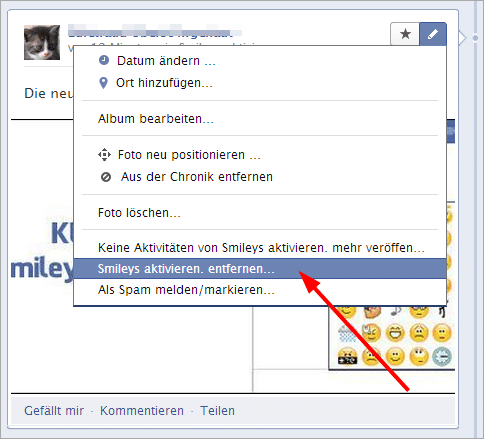This screenshot has height=439, width=484.
Task: Select 'Datum ändern ...' menu entry
Action: pyautogui.click(x=260, y=61)
